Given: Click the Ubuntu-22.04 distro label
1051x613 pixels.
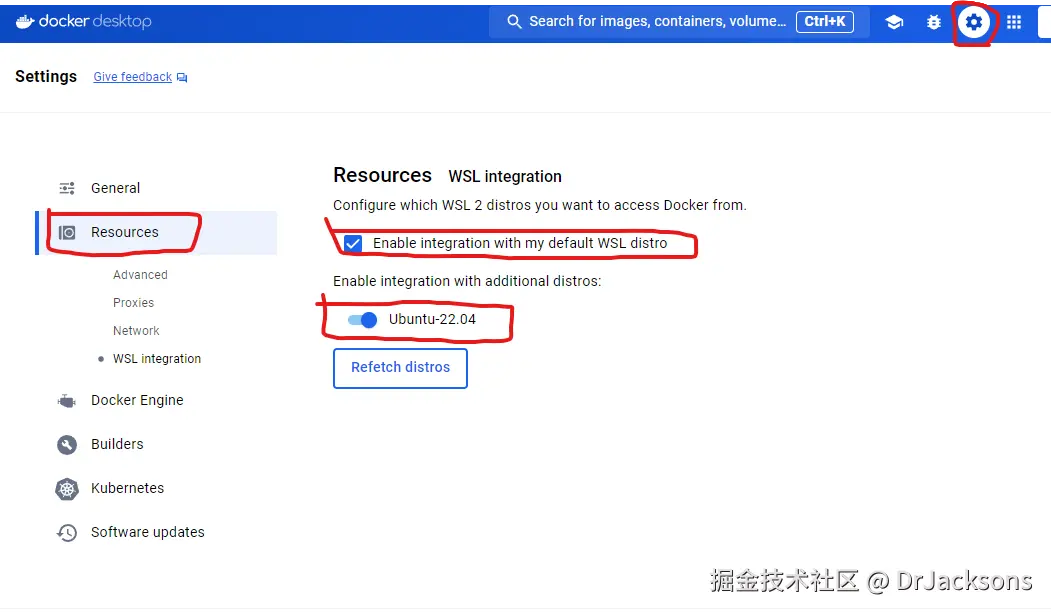Looking at the screenshot, I should pyautogui.click(x=432, y=320).
